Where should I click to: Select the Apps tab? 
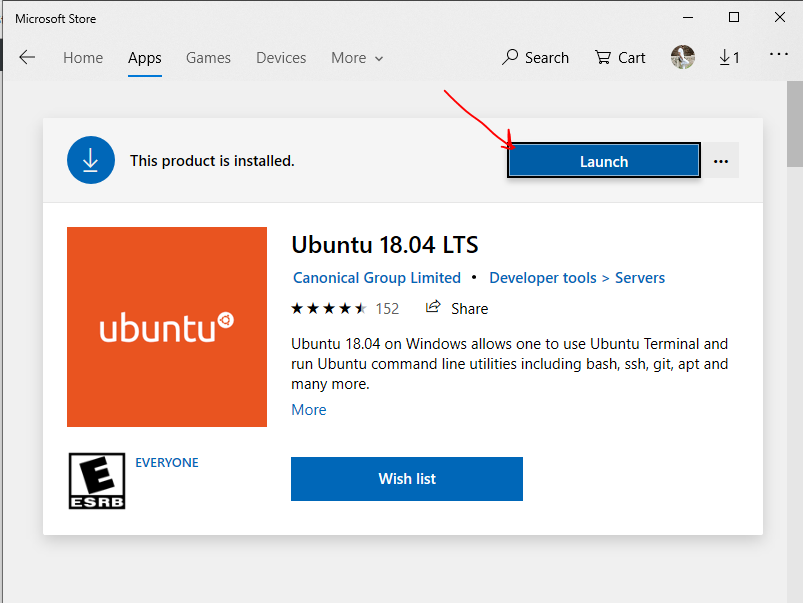(x=145, y=58)
